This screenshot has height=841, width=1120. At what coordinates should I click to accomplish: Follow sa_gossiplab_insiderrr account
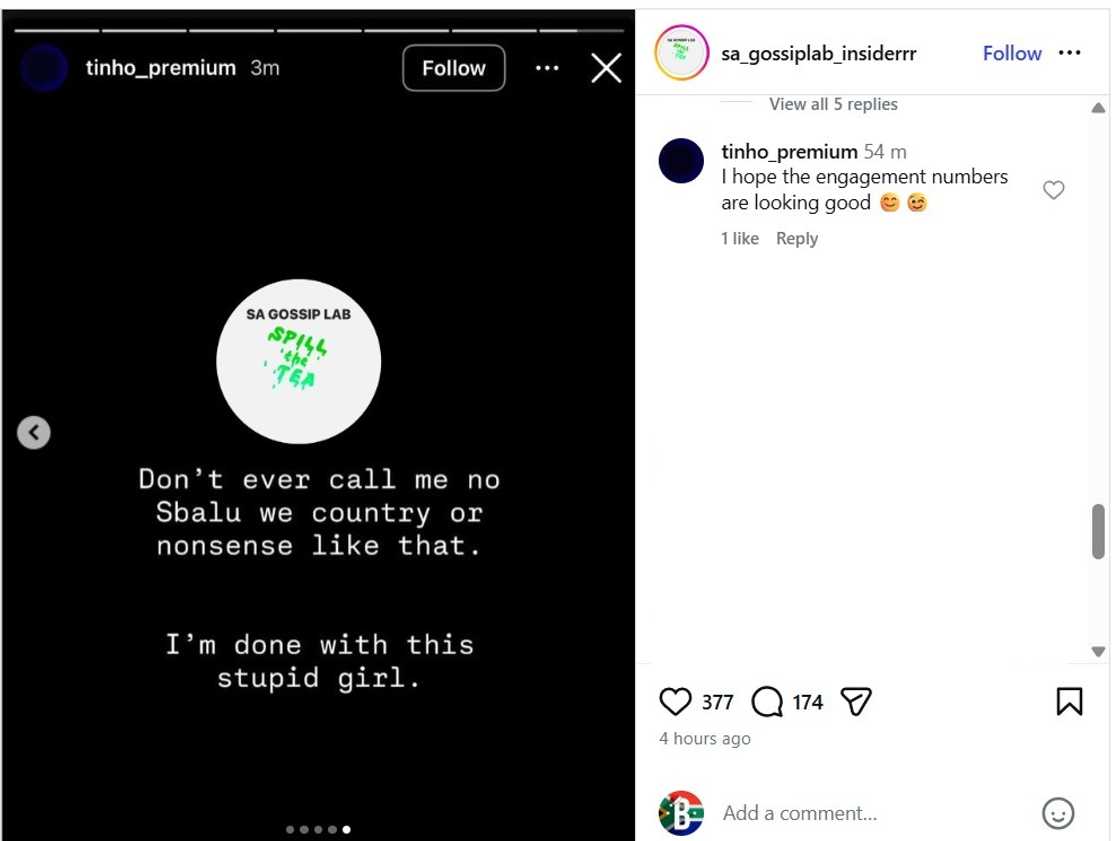[x=1011, y=53]
